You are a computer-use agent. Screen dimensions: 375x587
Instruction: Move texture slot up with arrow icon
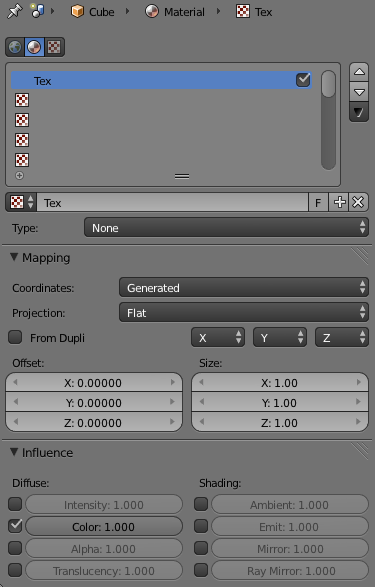359,72
